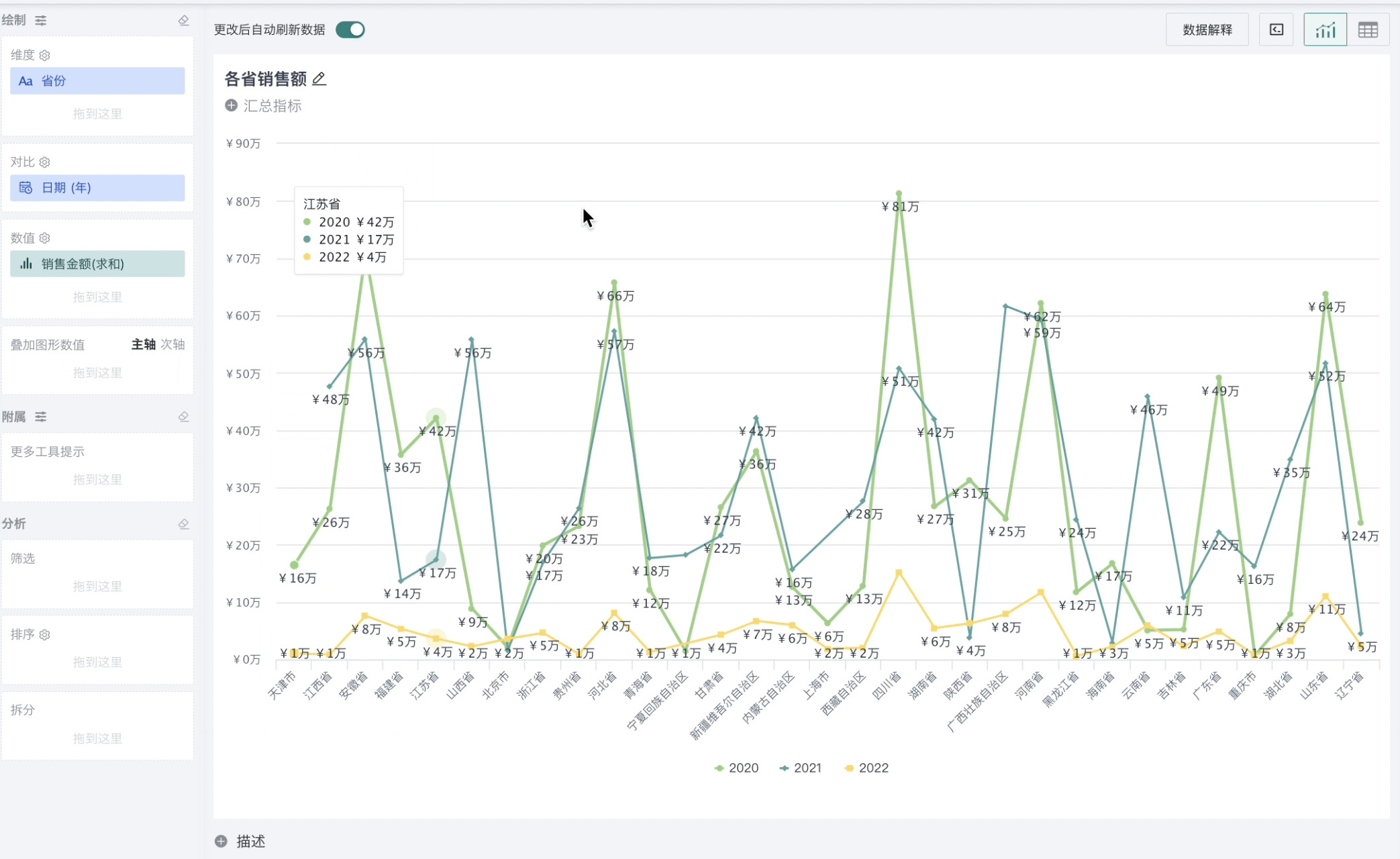Click the 销售金额(求和) value field
This screenshot has height=859, width=1400.
(97, 264)
